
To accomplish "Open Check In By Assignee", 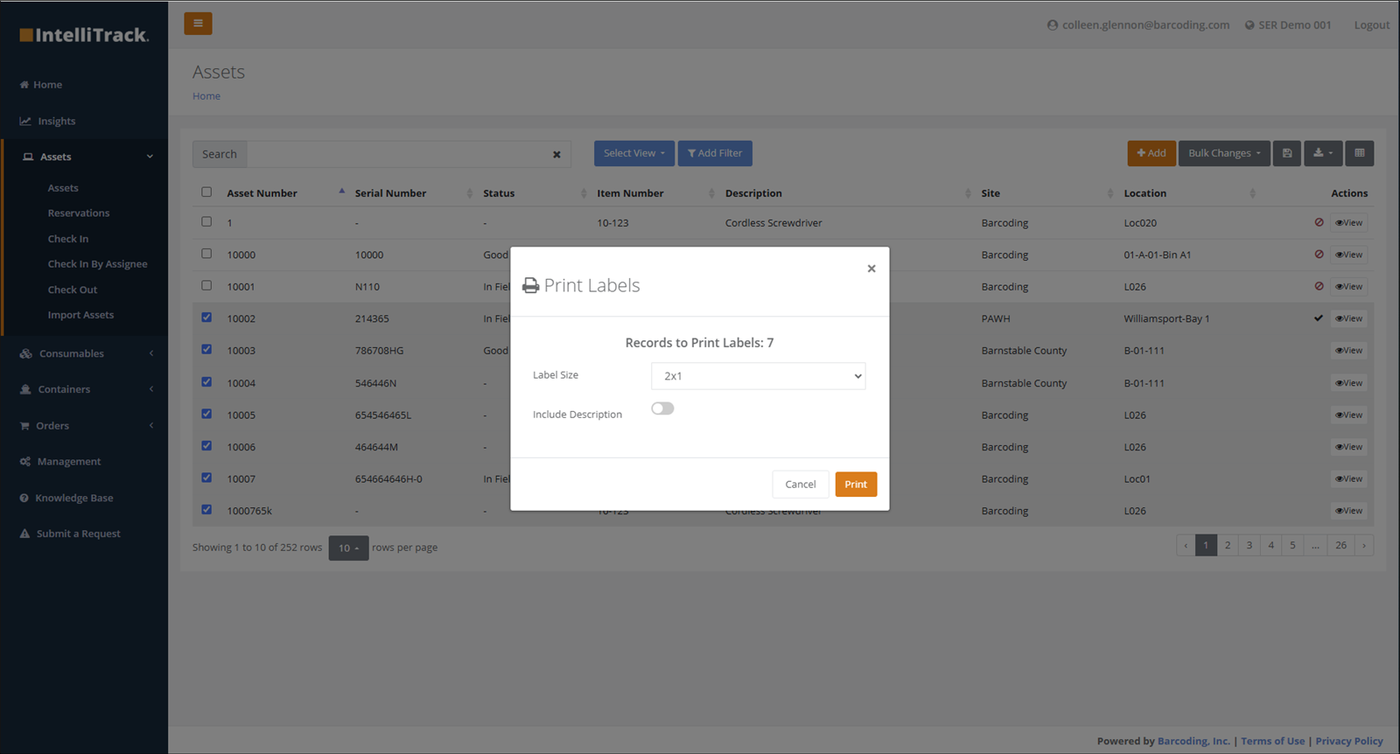I will [98, 264].
